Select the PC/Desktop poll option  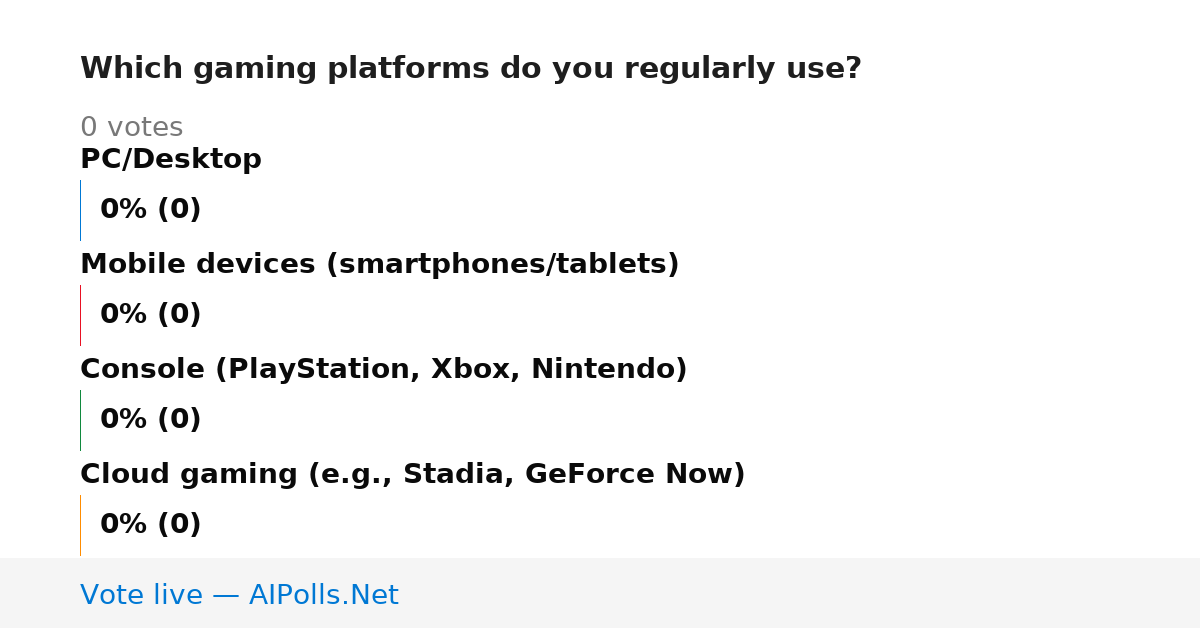pyautogui.click(x=171, y=159)
